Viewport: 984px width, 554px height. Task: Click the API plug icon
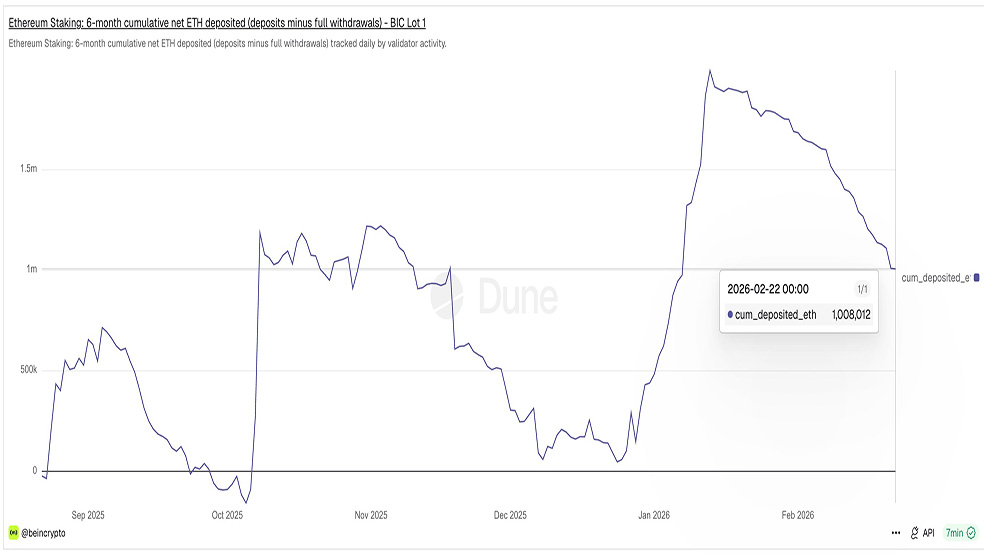point(915,534)
